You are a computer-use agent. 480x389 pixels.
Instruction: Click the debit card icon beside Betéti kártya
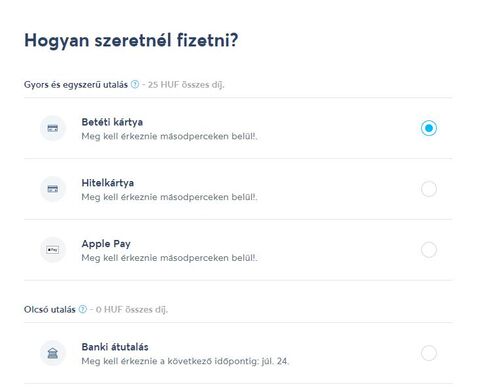(53, 128)
